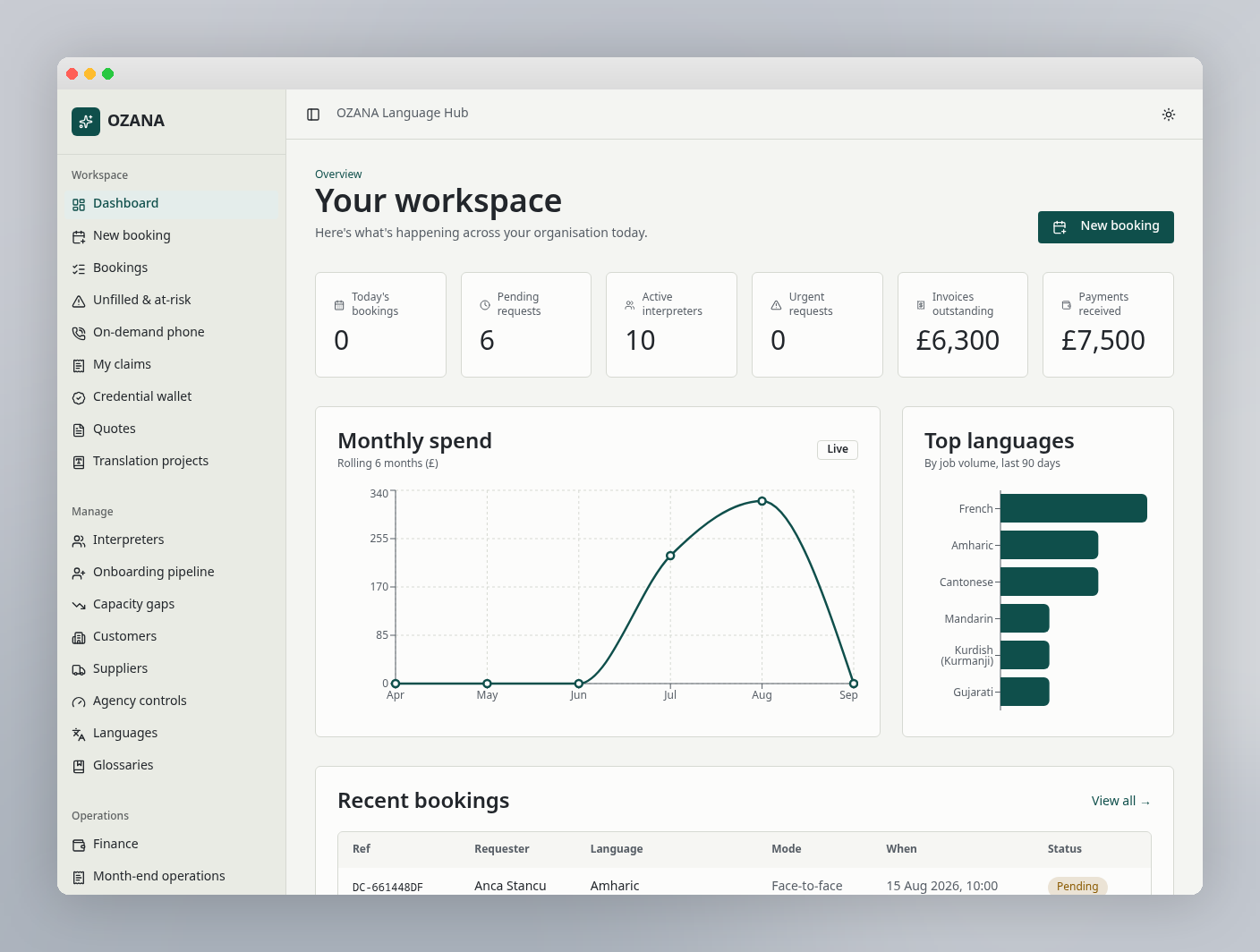Click the Active interpreters people icon
Image resolution: width=1260 pixels, height=952 pixels.
tap(630, 305)
